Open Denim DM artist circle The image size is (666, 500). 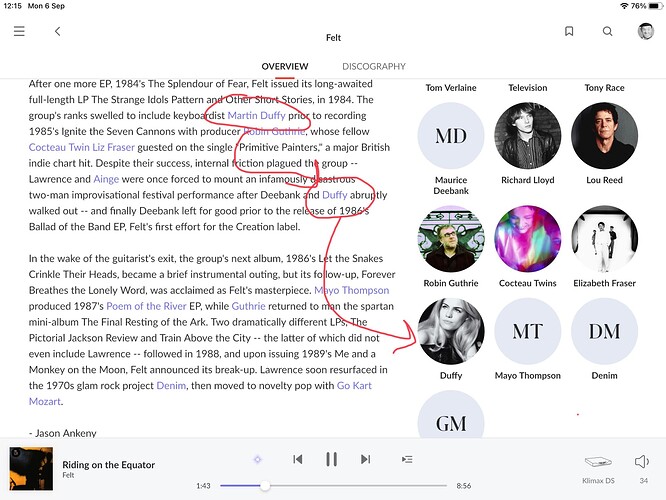click(604, 331)
